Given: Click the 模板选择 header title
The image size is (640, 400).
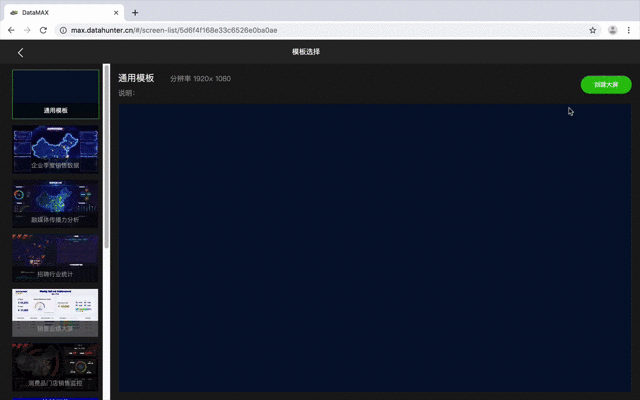Looking at the screenshot, I should coord(306,52).
